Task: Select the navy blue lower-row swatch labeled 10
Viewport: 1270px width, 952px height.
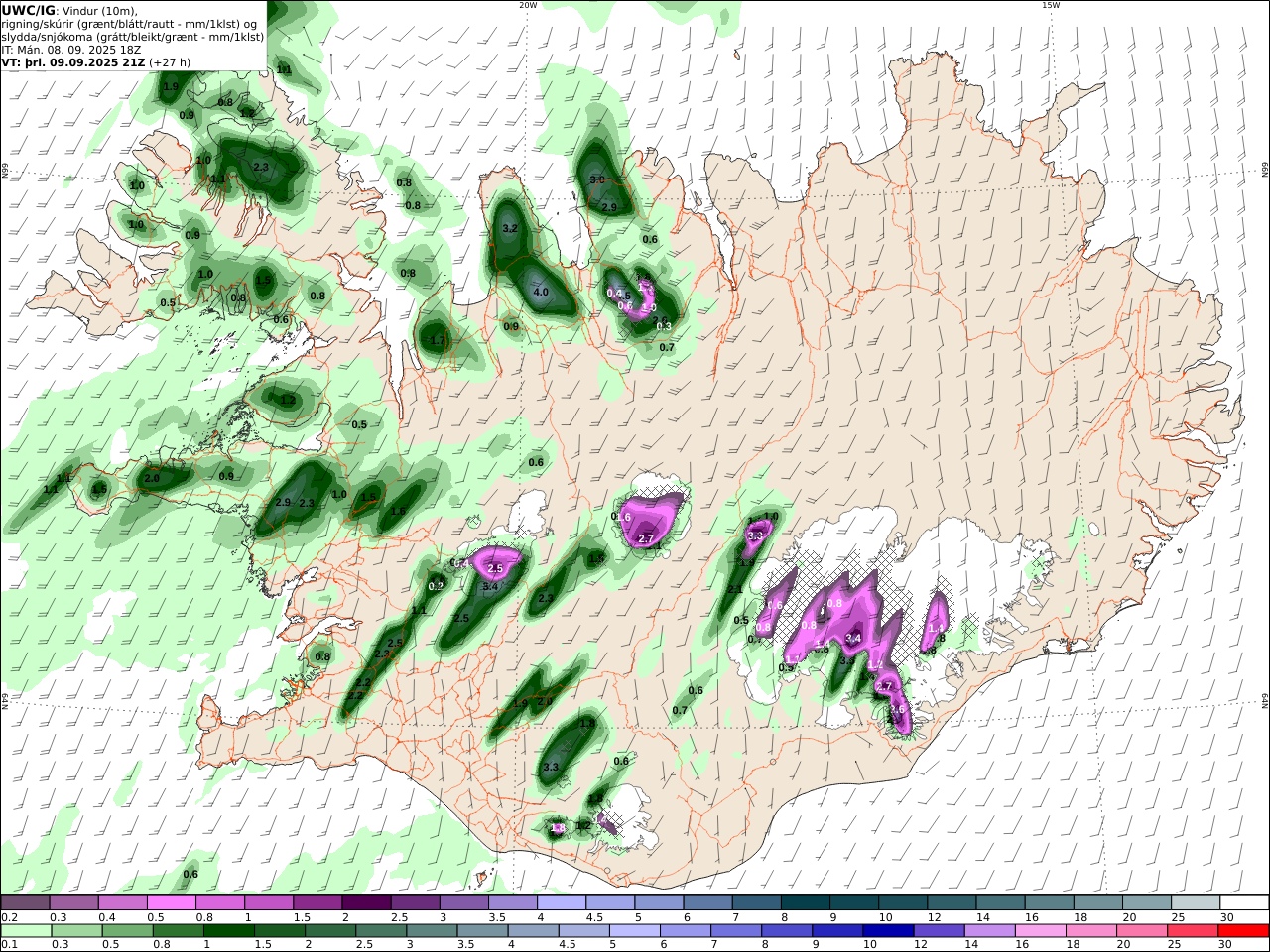Action: point(888,930)
